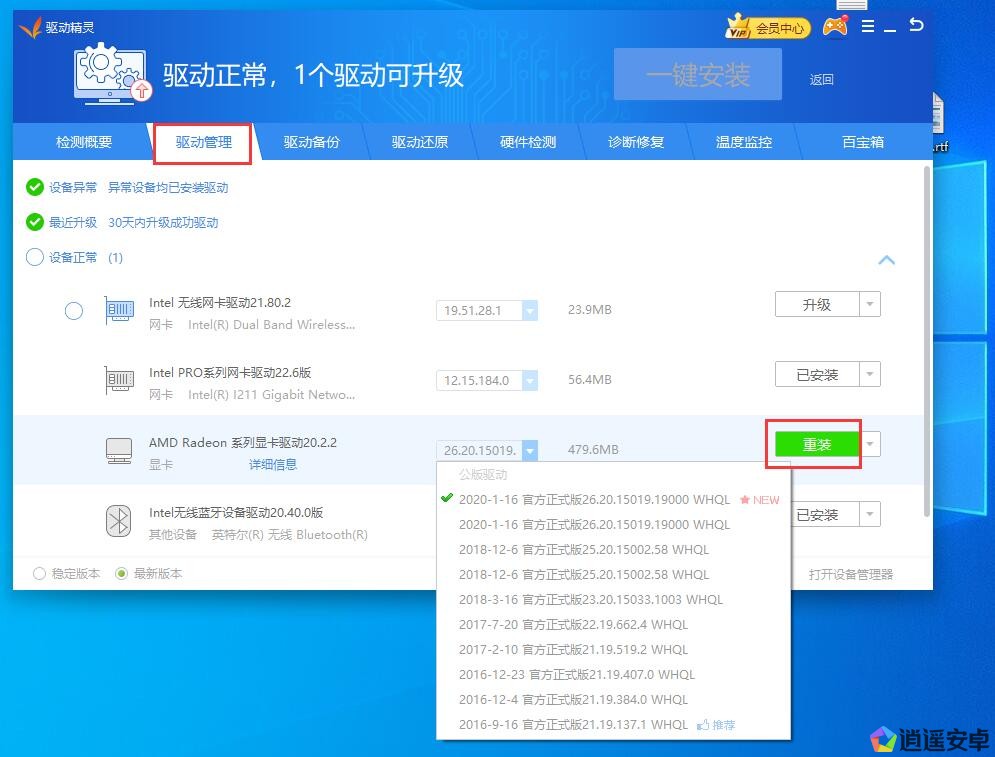Select the Intel 无线网卡驱动 row radio circle

click(x=74, y=311)
